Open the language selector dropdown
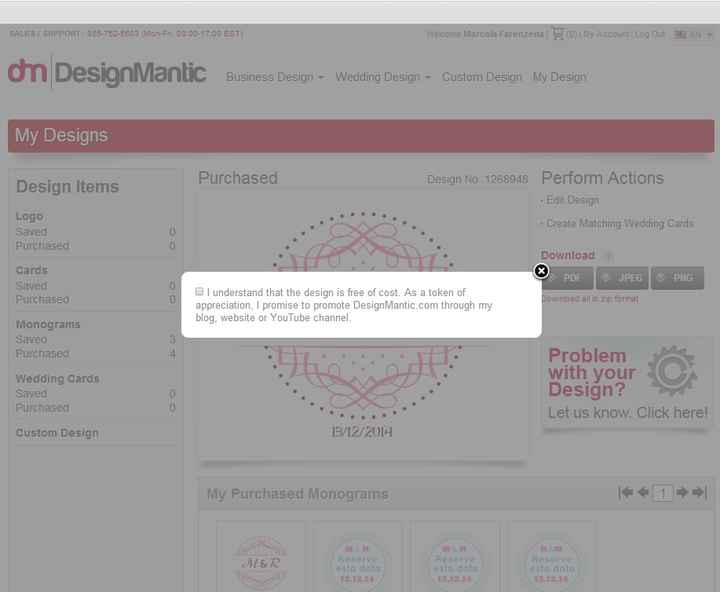Image resolution: width=720 pixels, height=592 pixels. click(x=693, y=34)
